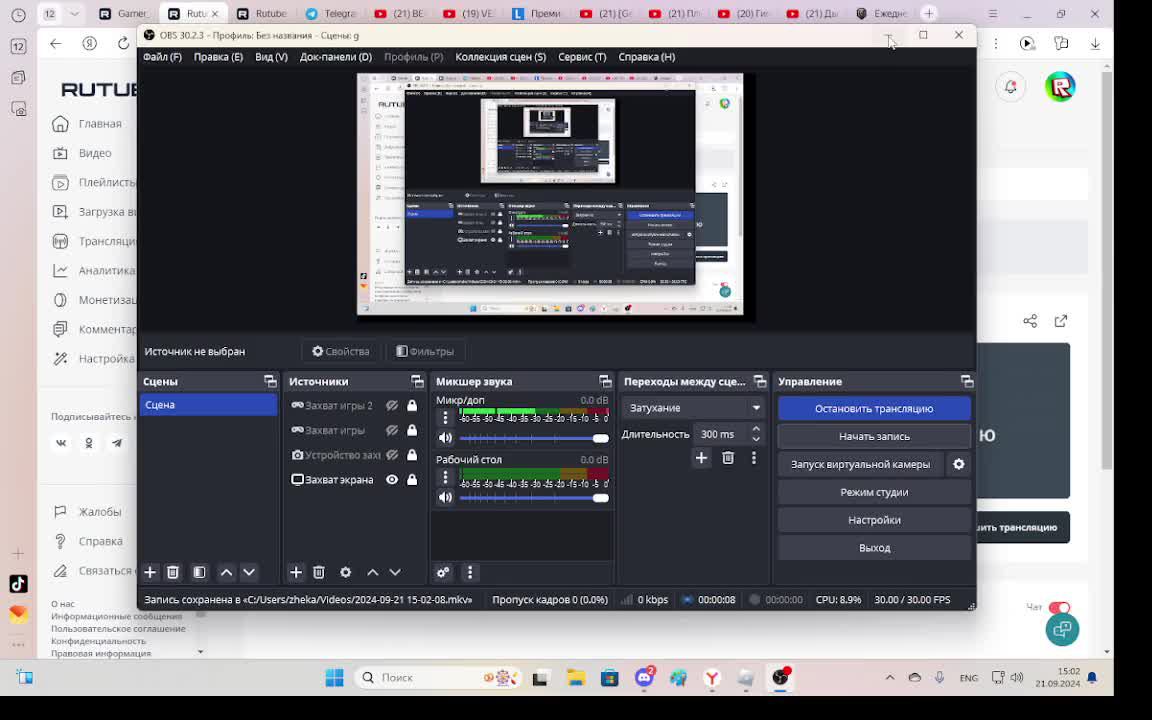This screenshot has height=720, width=1152.
Task: Delete selected source with trash icon
Action: click(319, 572)
